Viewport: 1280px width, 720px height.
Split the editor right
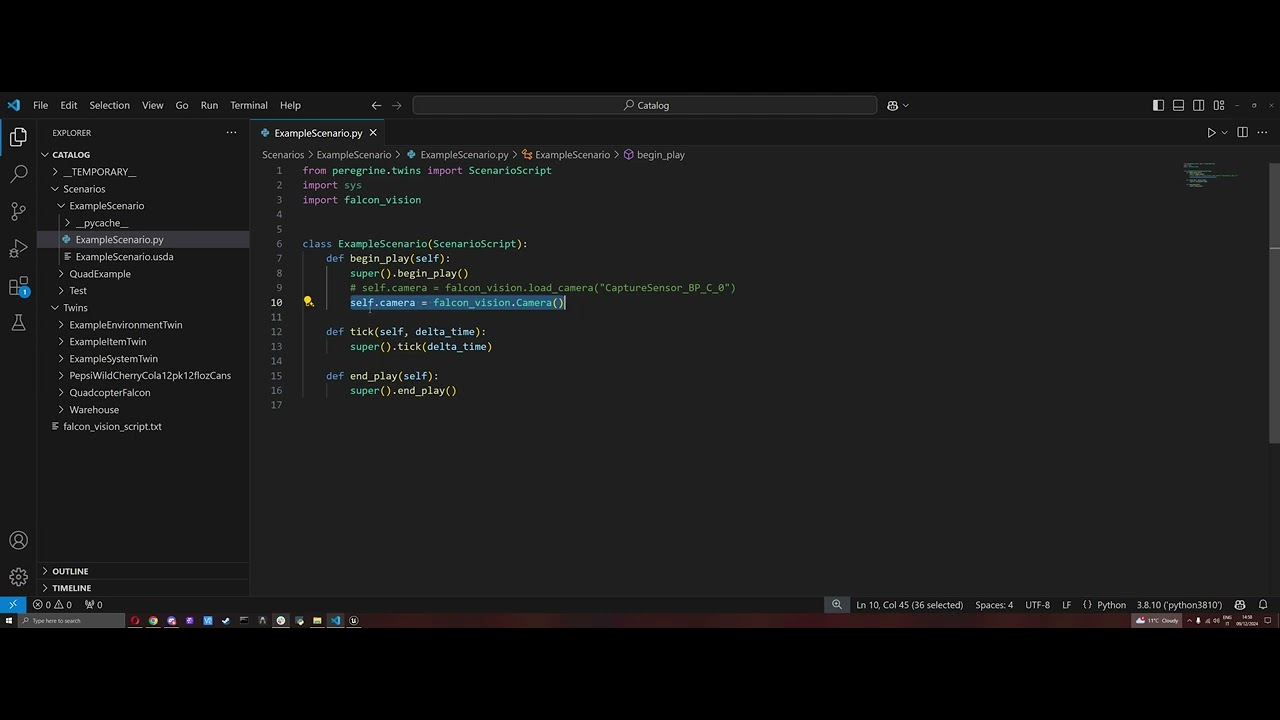pos(1242,132)
